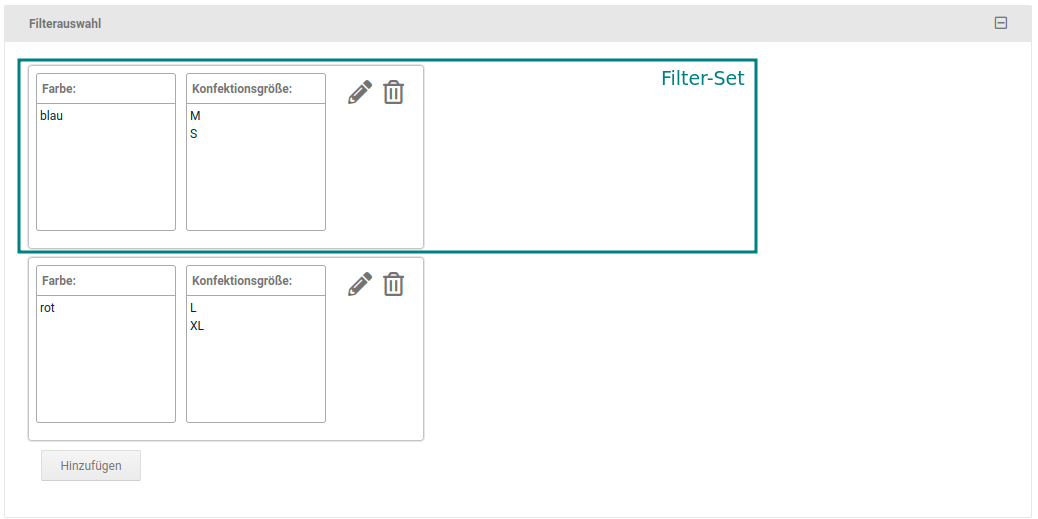Click the Konfektionsgröße header above L and XL
The image size is (1038, 519).
[x=242, y=281]
